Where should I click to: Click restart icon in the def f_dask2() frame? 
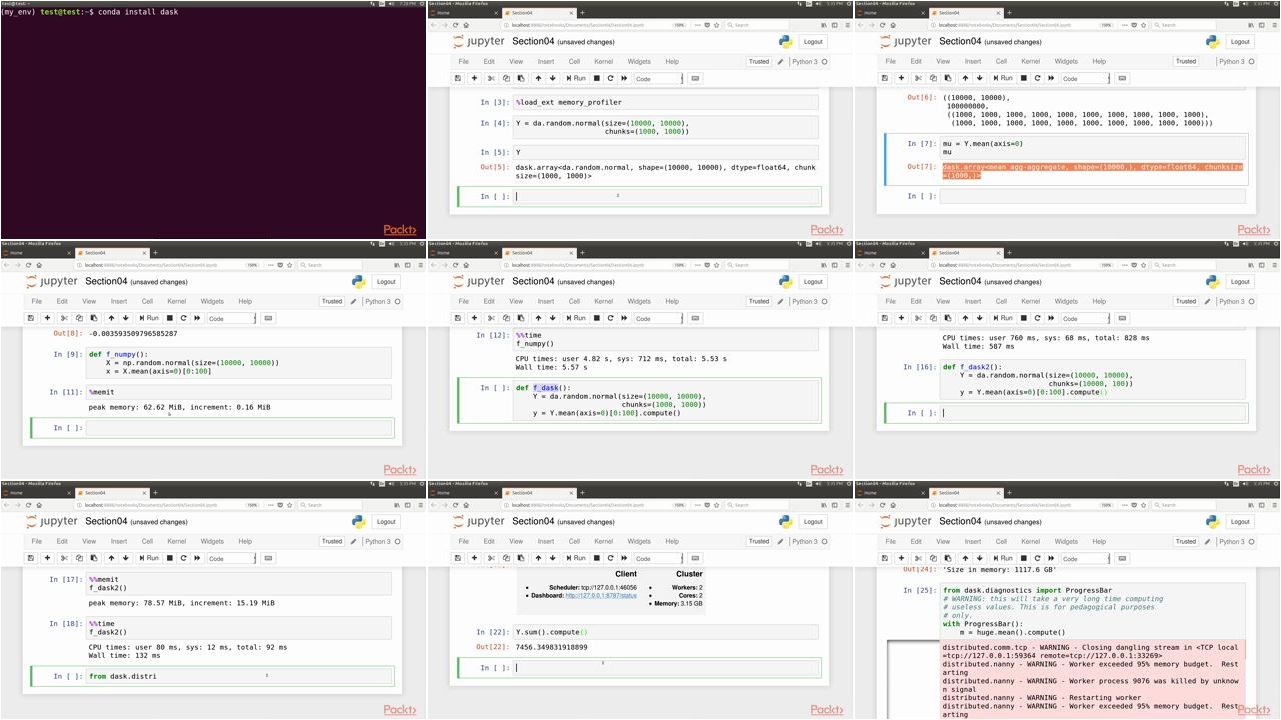1037,318
